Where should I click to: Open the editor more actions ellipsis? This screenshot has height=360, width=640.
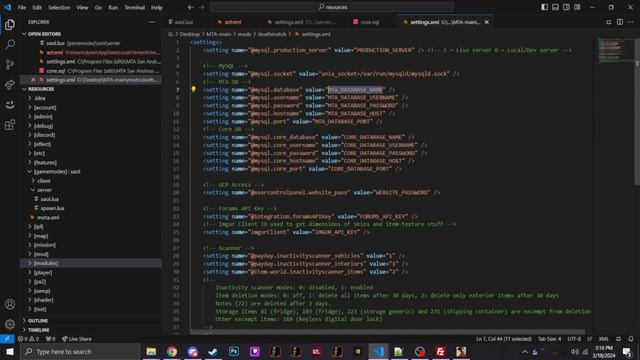point(631,22)
